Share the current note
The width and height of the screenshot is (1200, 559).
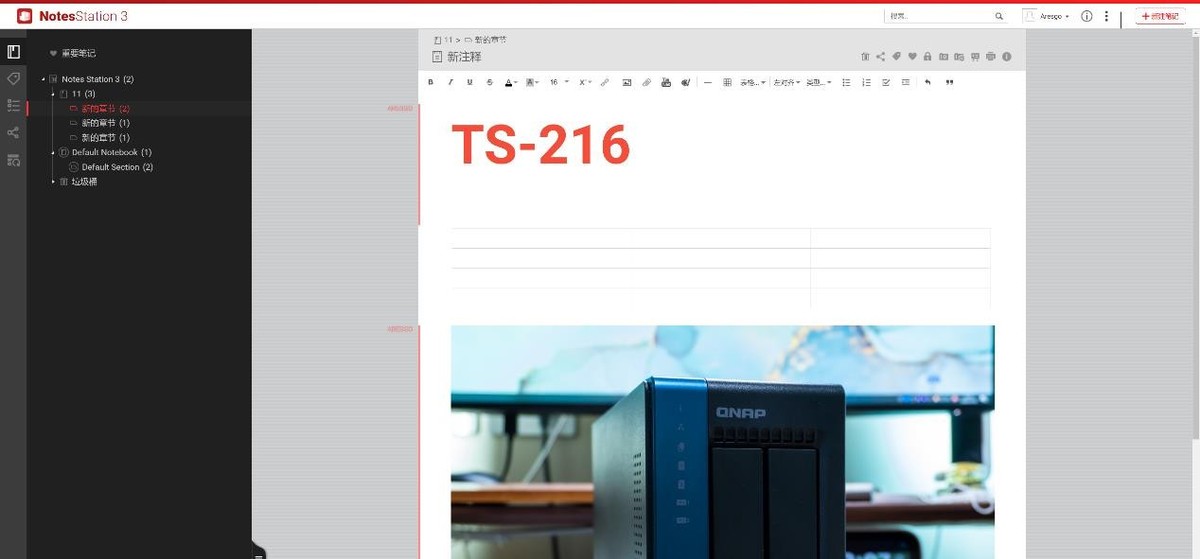pos(880,57)
